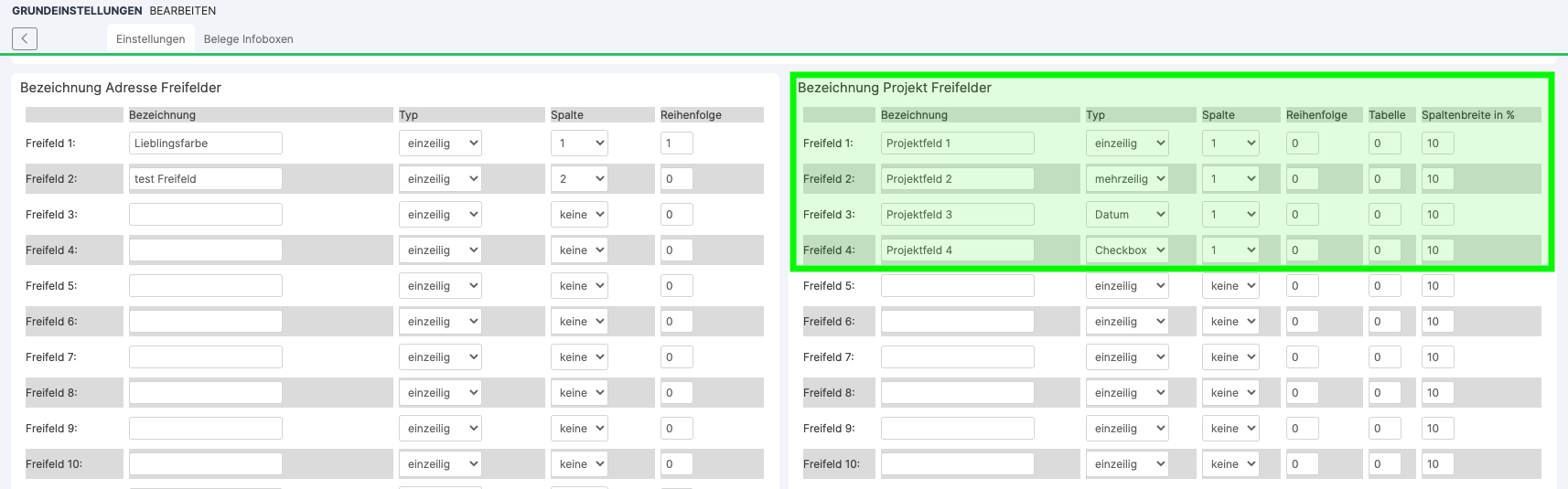This screenshot has height=489, width=1568.
Task: Click empty Bezeichnung field for Projekt Freifeld 6
Action: [957, 322]
